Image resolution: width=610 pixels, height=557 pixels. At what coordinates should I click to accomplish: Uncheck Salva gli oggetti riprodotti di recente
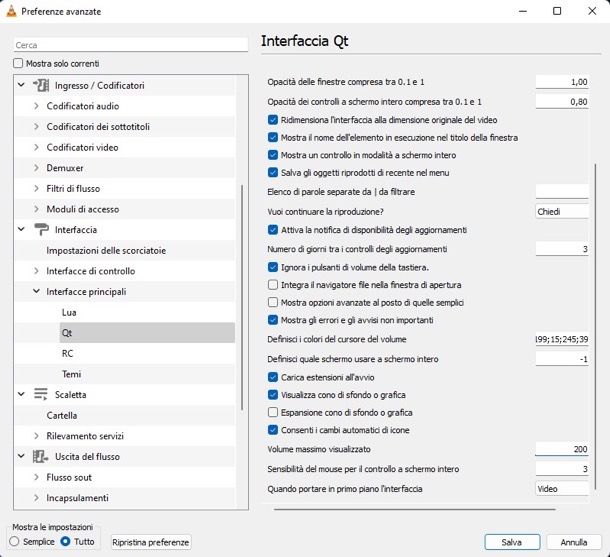[273, 172]
